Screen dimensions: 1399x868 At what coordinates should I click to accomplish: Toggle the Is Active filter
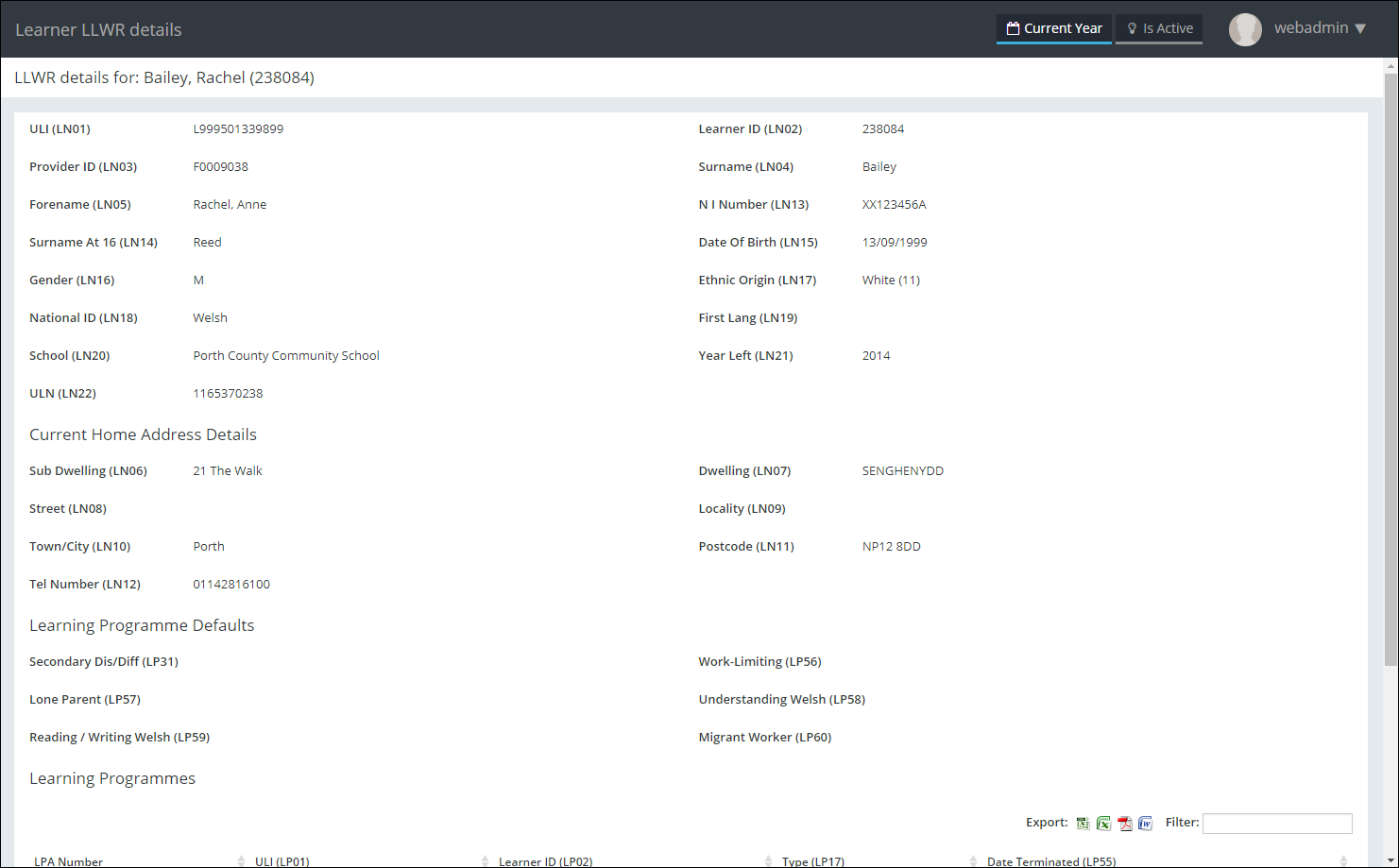tap(1159, 28)
